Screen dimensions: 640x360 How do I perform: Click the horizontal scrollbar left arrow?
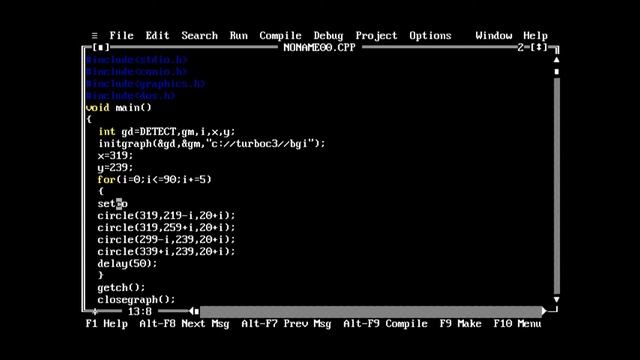click(191, 311)
